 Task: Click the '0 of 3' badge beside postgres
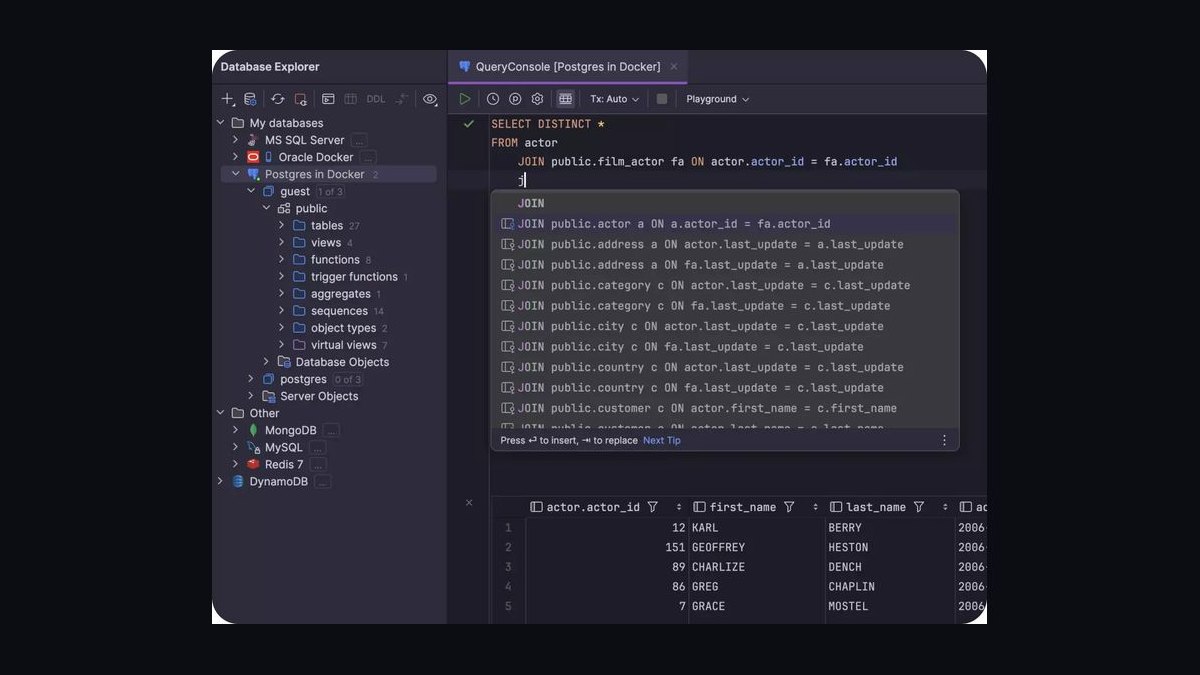click(348, 380)
